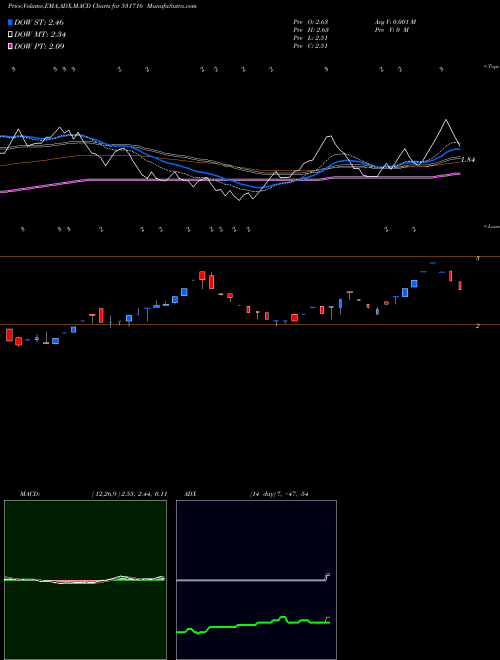Click the 'Pre V: 0 M' value
This screenshot has height=660, width=500.
pos(391,30)
